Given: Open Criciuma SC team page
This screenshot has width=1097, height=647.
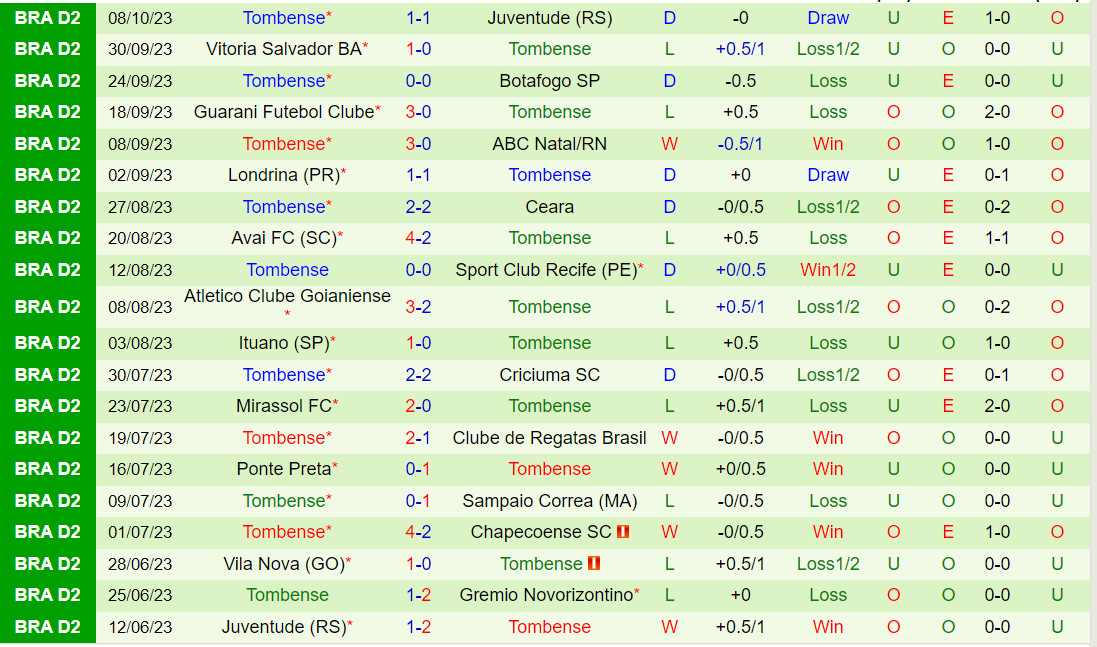Looking at the screenshot, I should [549, 375].
